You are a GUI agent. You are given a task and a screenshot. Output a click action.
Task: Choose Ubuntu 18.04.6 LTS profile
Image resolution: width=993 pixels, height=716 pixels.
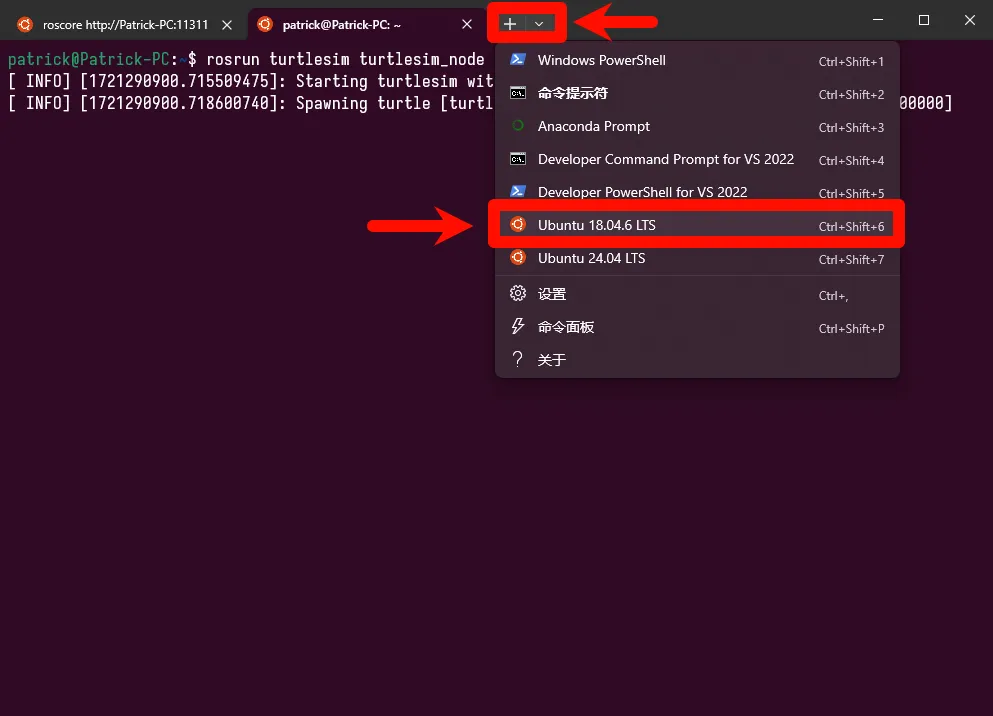(x=697, y=225)
